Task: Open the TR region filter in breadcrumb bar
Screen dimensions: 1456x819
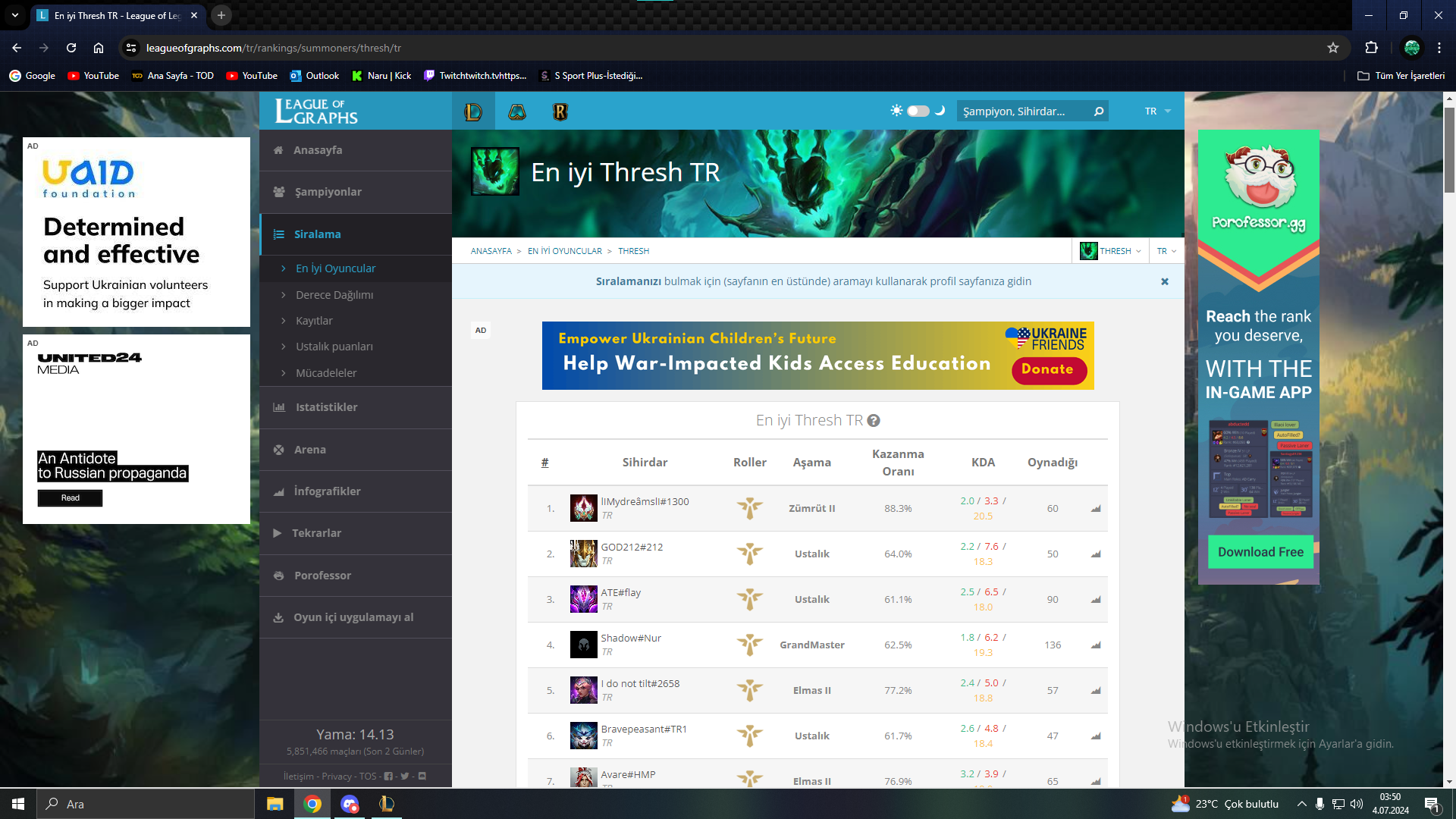Action: pos(1166,251)
